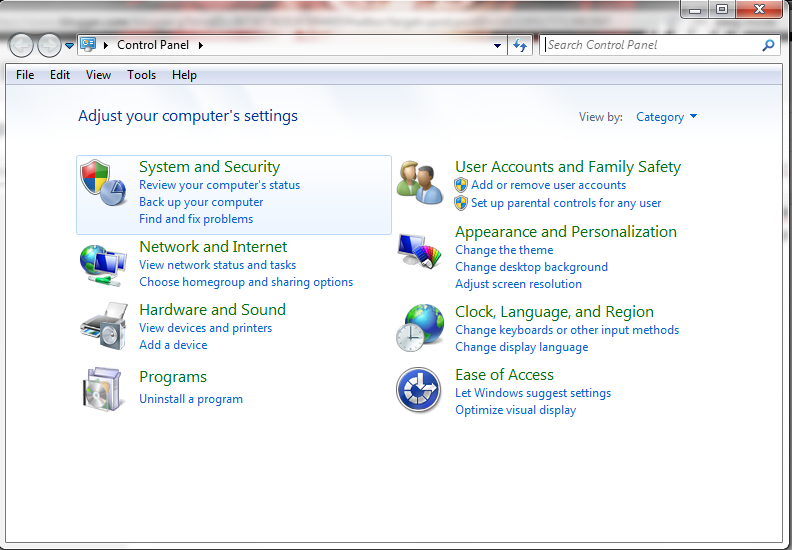
Task: Click the Forward navigation arrow button
Action: click(49, 45)
